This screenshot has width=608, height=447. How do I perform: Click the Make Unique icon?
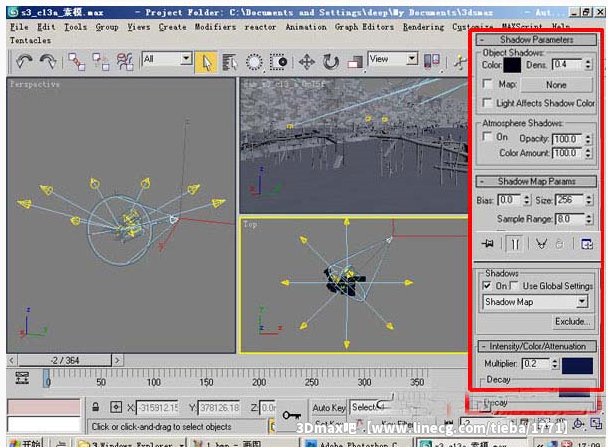pos(541,244)
